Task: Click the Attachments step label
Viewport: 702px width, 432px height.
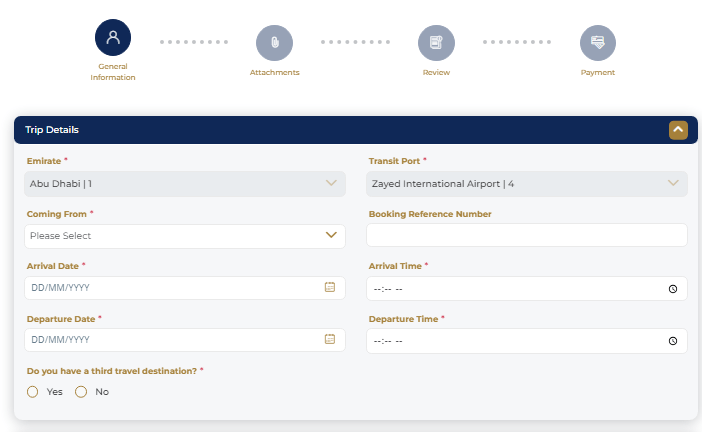Action: 274,73
